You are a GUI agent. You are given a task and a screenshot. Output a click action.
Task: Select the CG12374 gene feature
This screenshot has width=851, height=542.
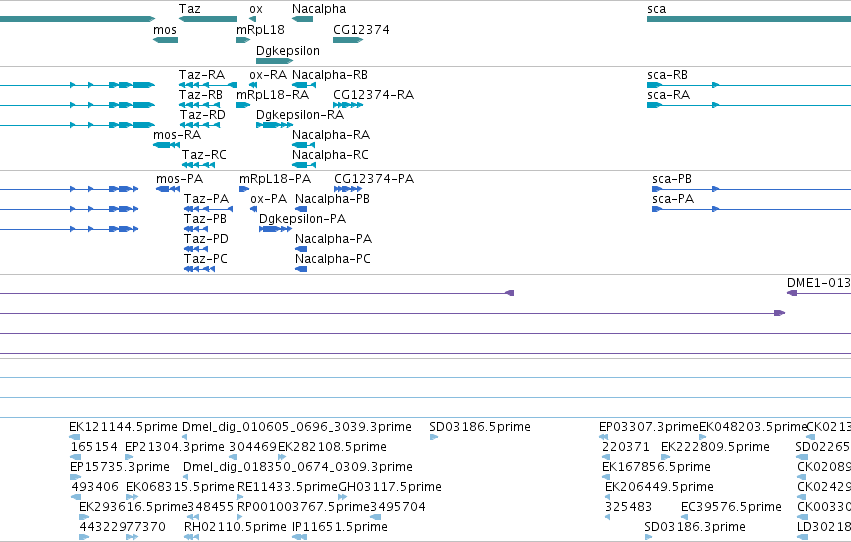click(x=348, y=40)
